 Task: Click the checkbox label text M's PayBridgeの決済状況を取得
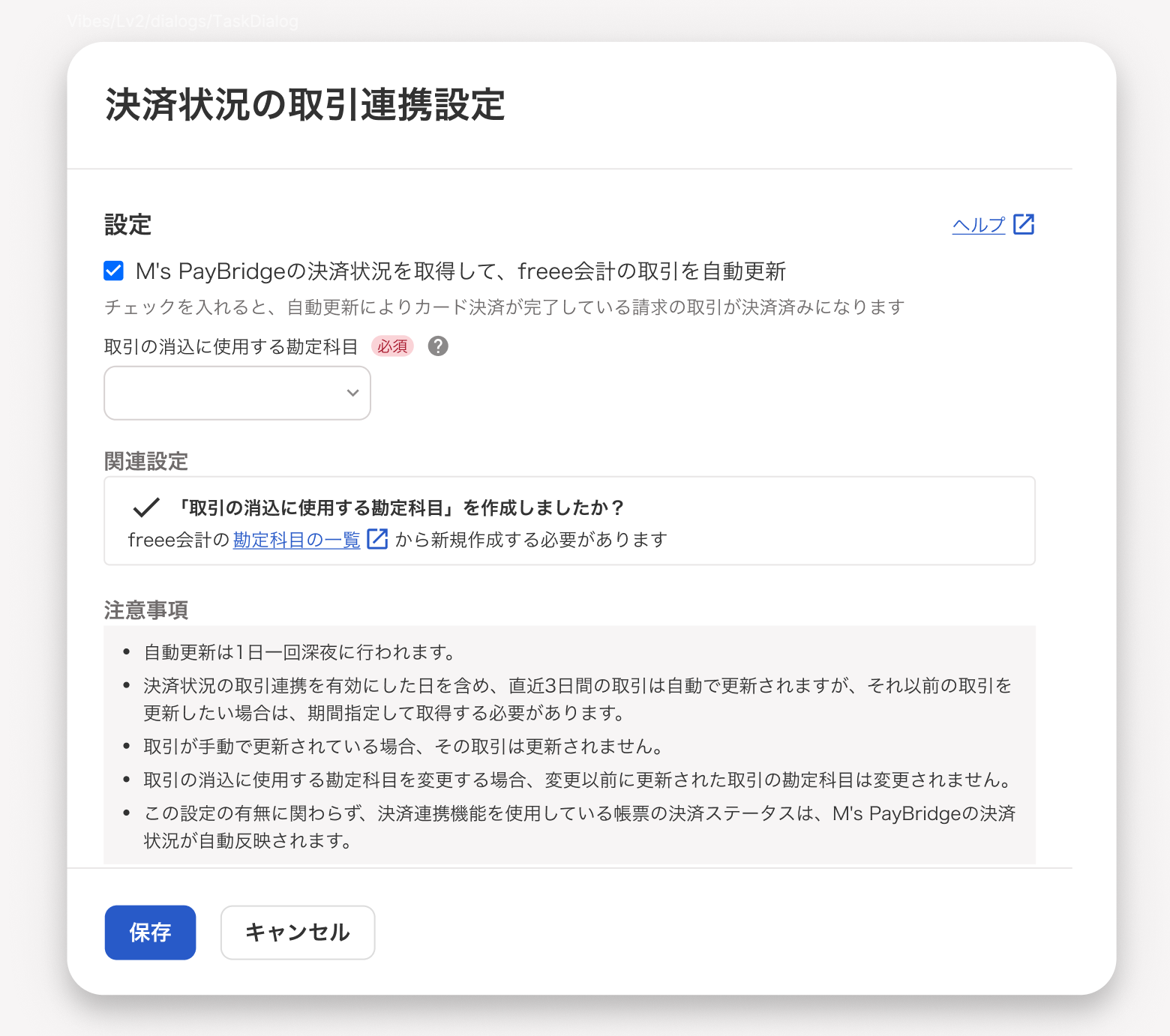460,271
